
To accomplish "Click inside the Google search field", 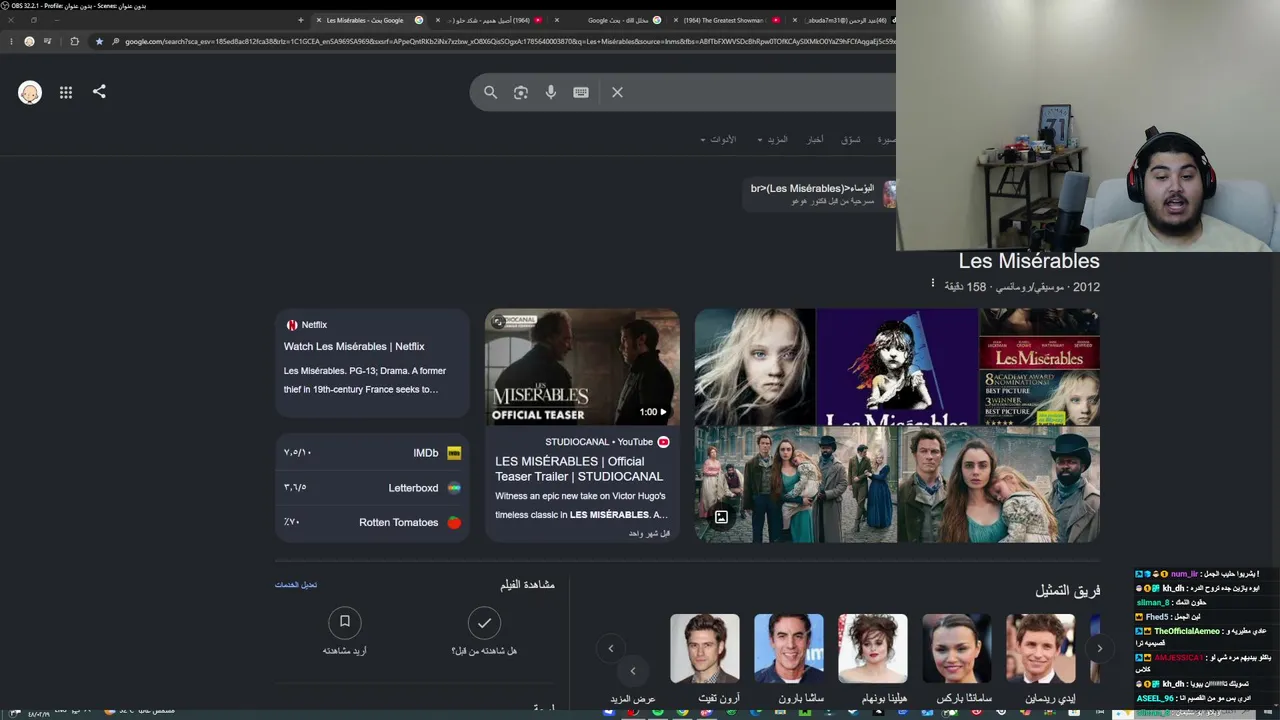I will coord(760,92).
